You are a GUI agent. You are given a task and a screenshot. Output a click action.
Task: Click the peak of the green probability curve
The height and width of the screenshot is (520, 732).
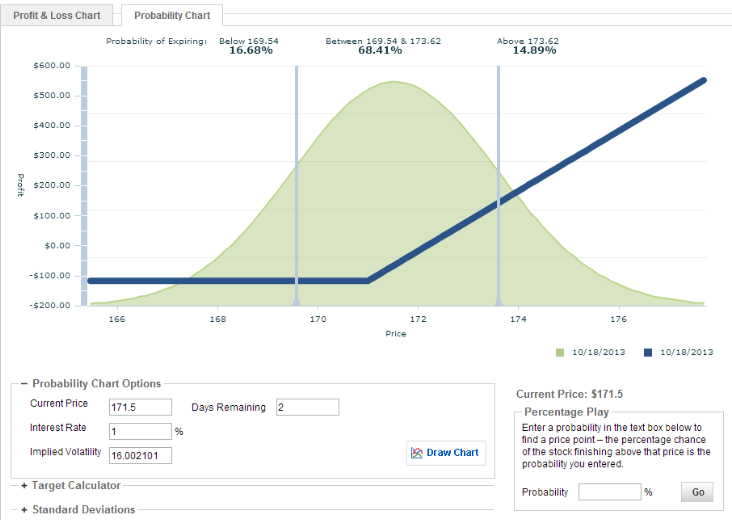click(395, 82)
